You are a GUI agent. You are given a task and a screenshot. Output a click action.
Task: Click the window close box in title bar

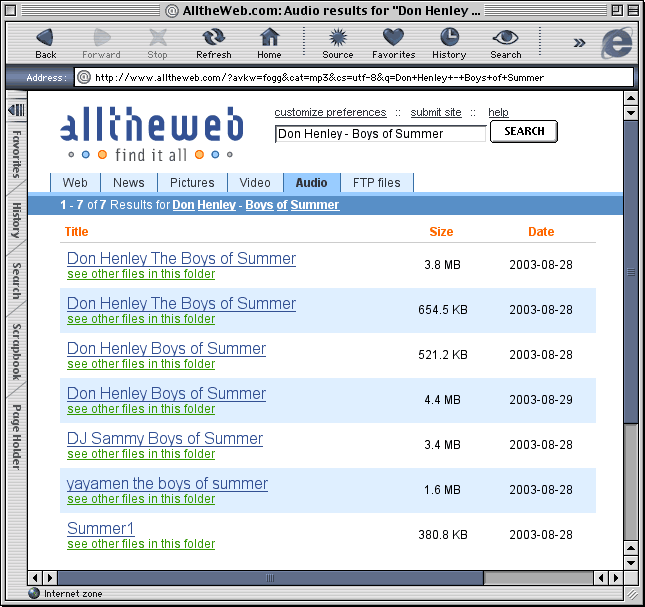11,10
